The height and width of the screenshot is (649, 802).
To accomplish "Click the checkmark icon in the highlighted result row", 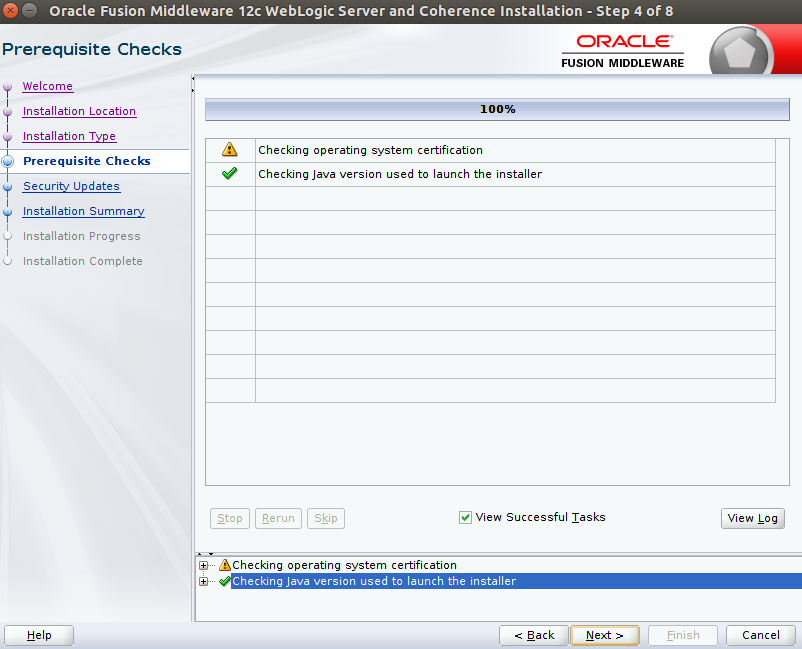I will [x=224, y=581].
